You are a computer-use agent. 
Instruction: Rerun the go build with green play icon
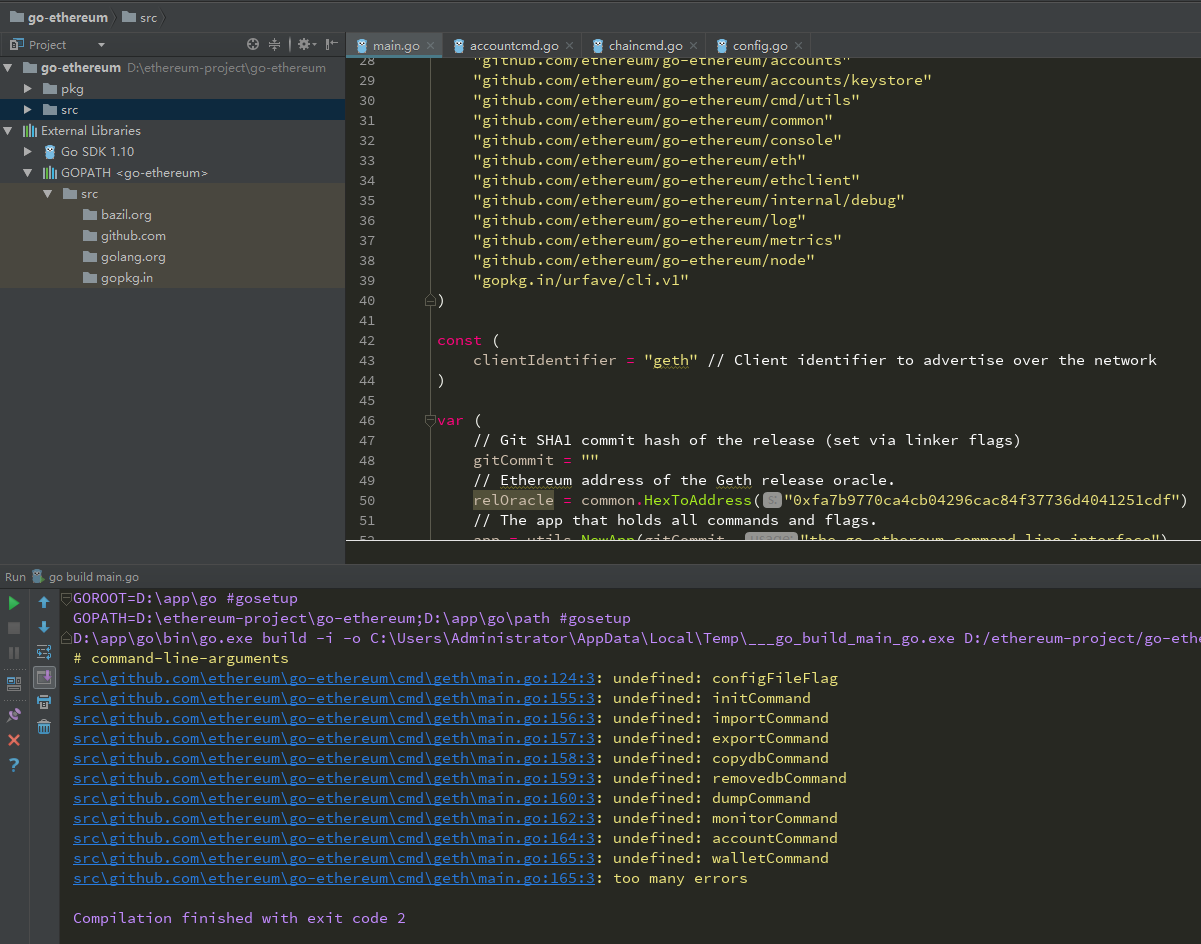click(x=14, y=603)
